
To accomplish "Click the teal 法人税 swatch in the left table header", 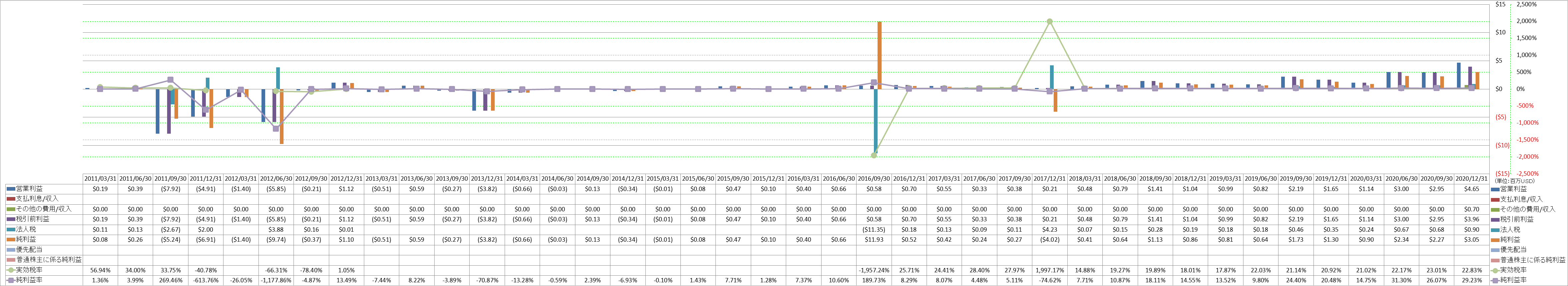I will [11, 230].
